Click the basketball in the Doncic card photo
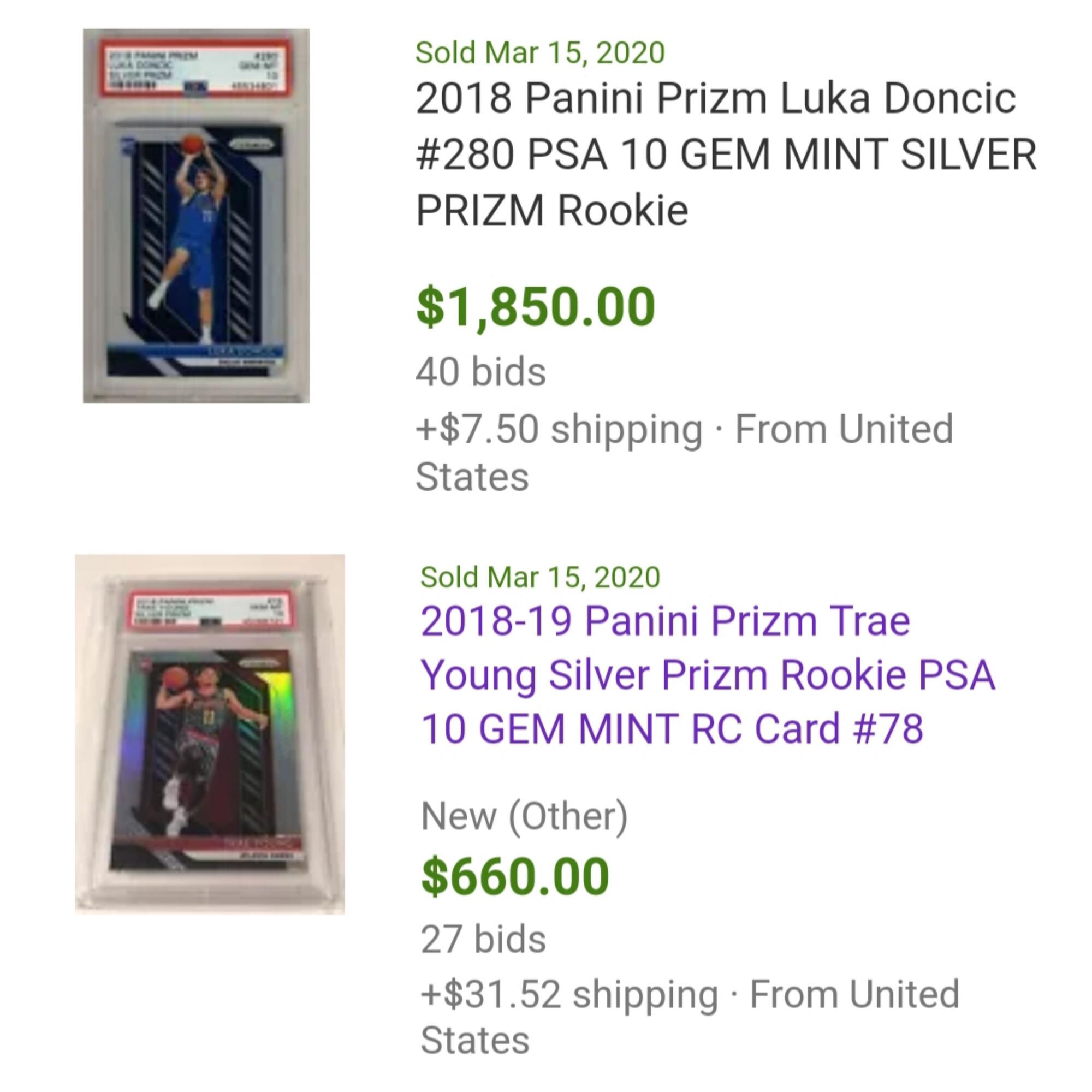This screenshot has height=1092, width=1092. click(x=192, y=144)
